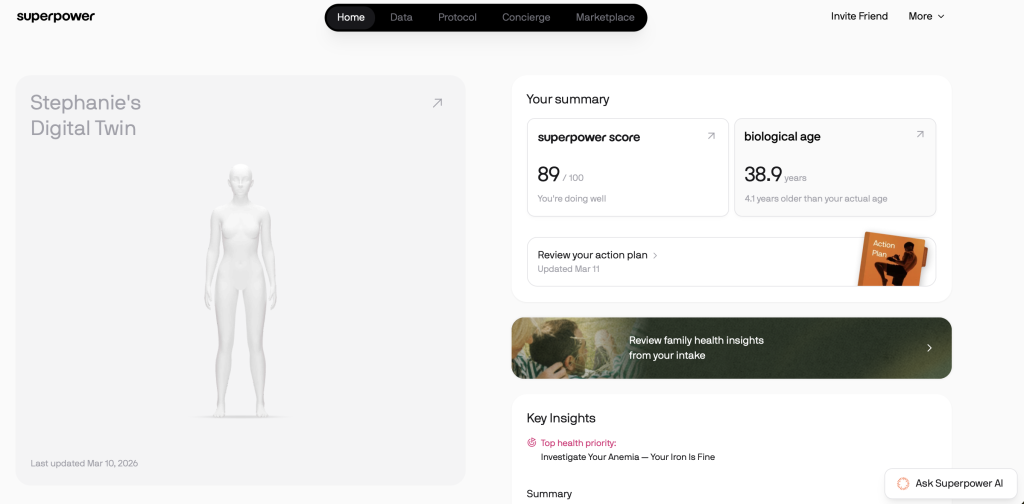Viewport: 1024px width, 504px height.
Task: Click Stephanie's Digital Twin title
Action: pos(86,115)
